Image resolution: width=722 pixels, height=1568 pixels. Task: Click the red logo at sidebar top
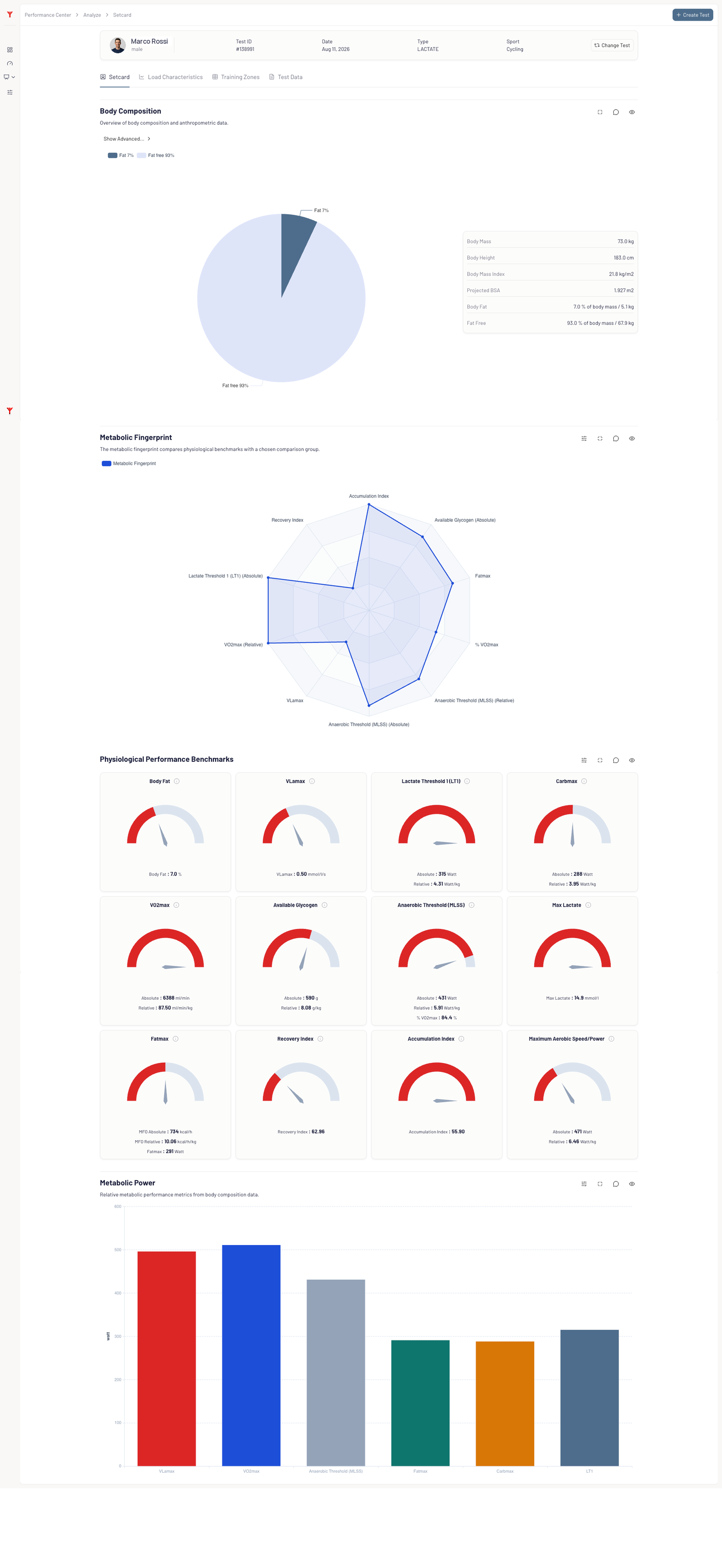click(10, 14)
